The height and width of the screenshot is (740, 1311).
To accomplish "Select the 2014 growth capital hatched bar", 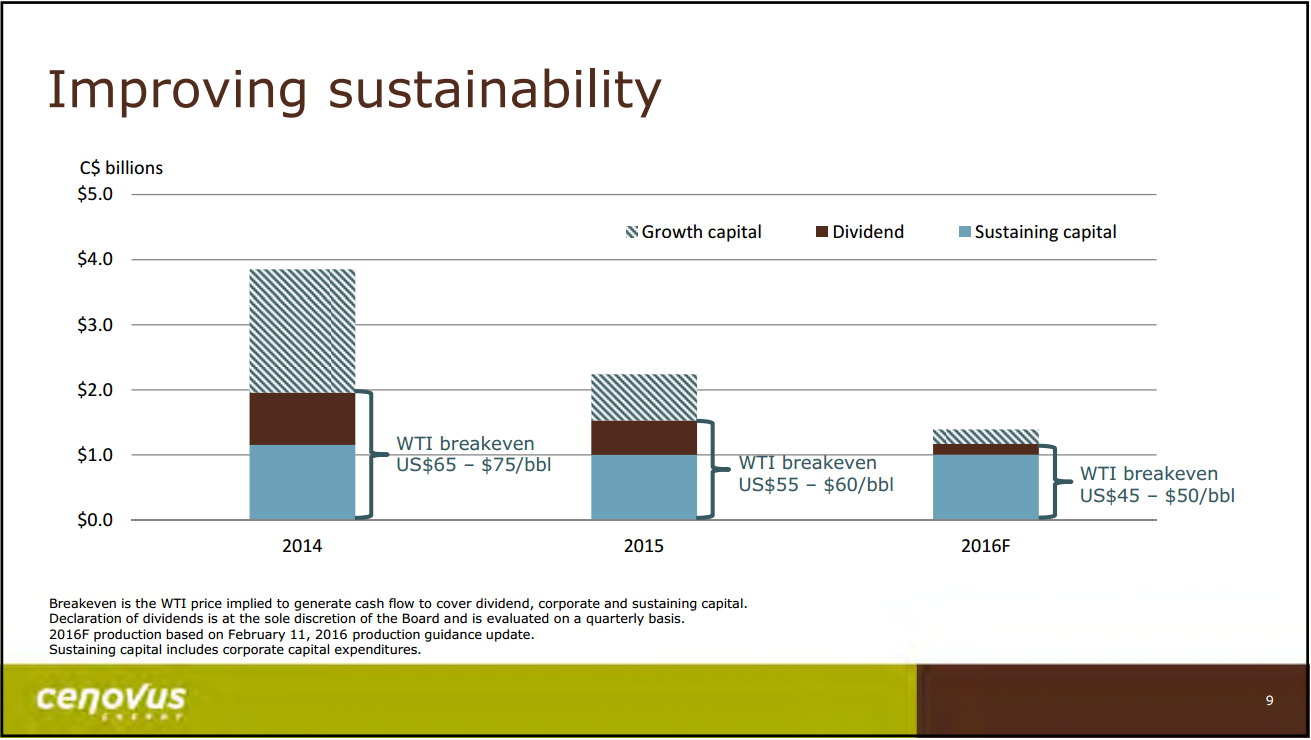I will click(302, 331).
